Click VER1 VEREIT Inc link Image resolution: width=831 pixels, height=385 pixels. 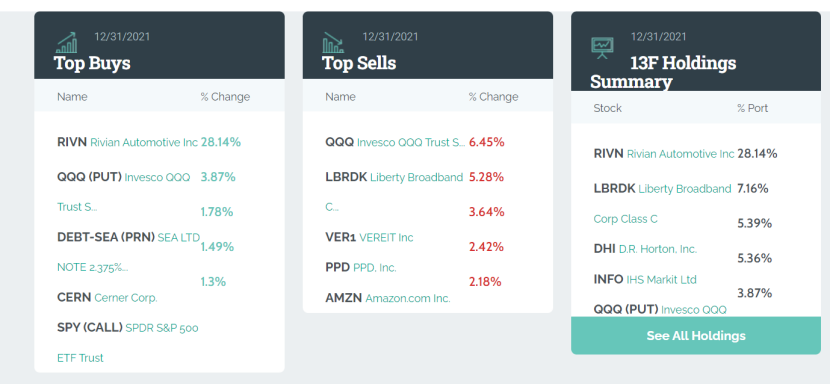(x=369, y=237)
